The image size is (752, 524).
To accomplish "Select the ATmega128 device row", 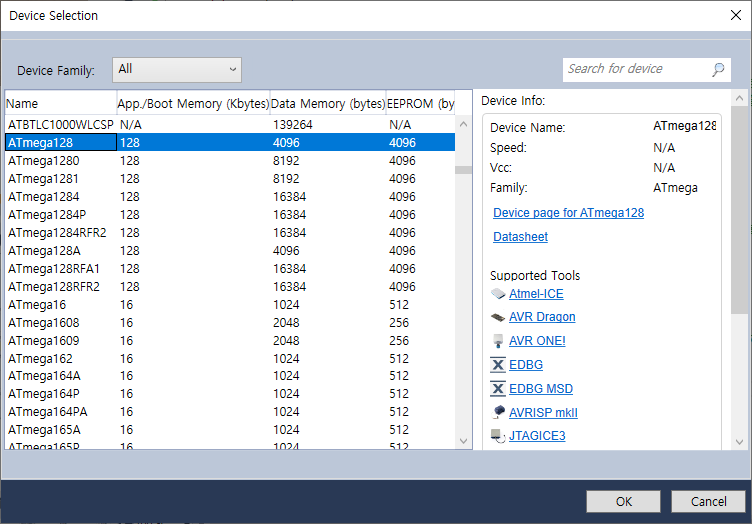I will pos(230,142).
